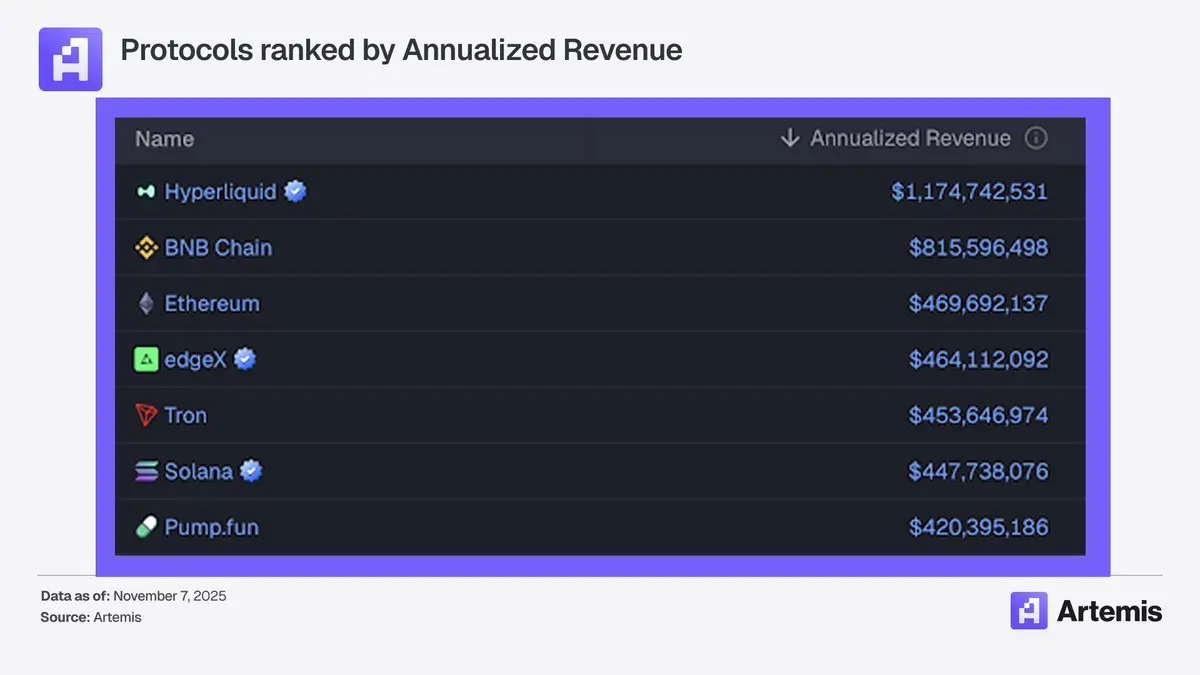Screen dimensions: 1200x675
Task: Click the red Tron logo icon
Action: [146, 415]
